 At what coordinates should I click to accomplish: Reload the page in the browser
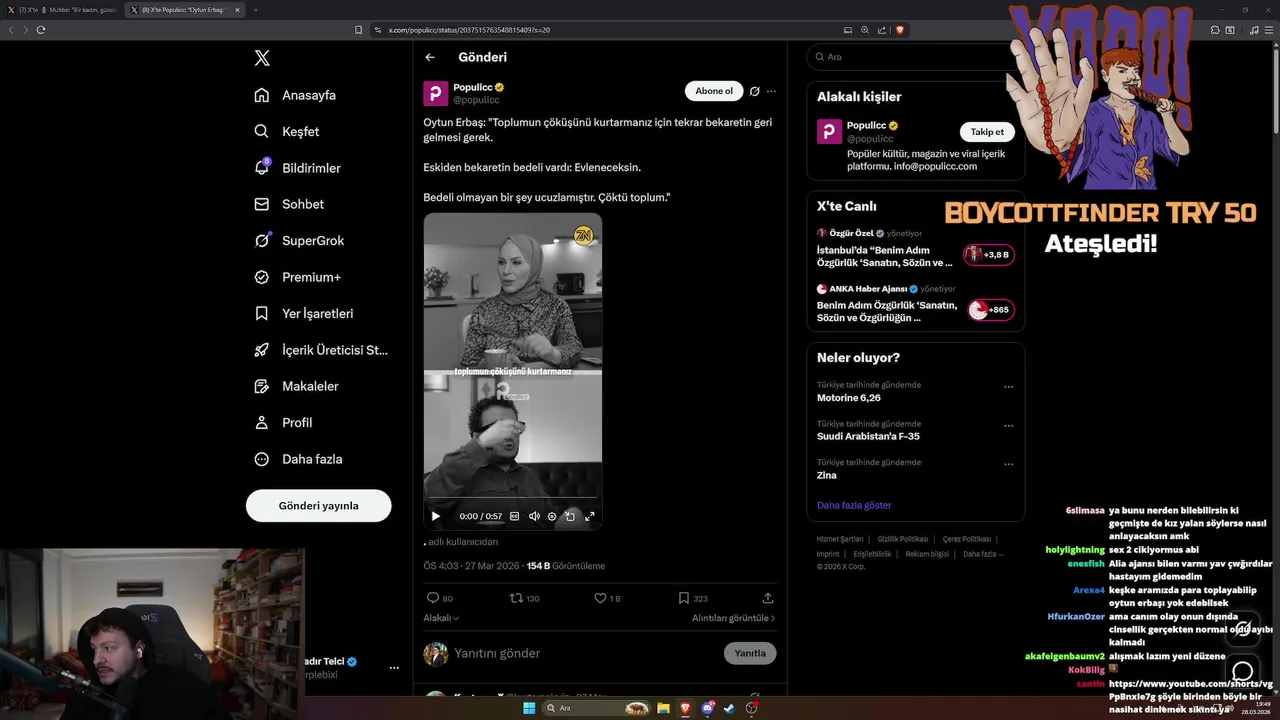[x=41, y=30]
